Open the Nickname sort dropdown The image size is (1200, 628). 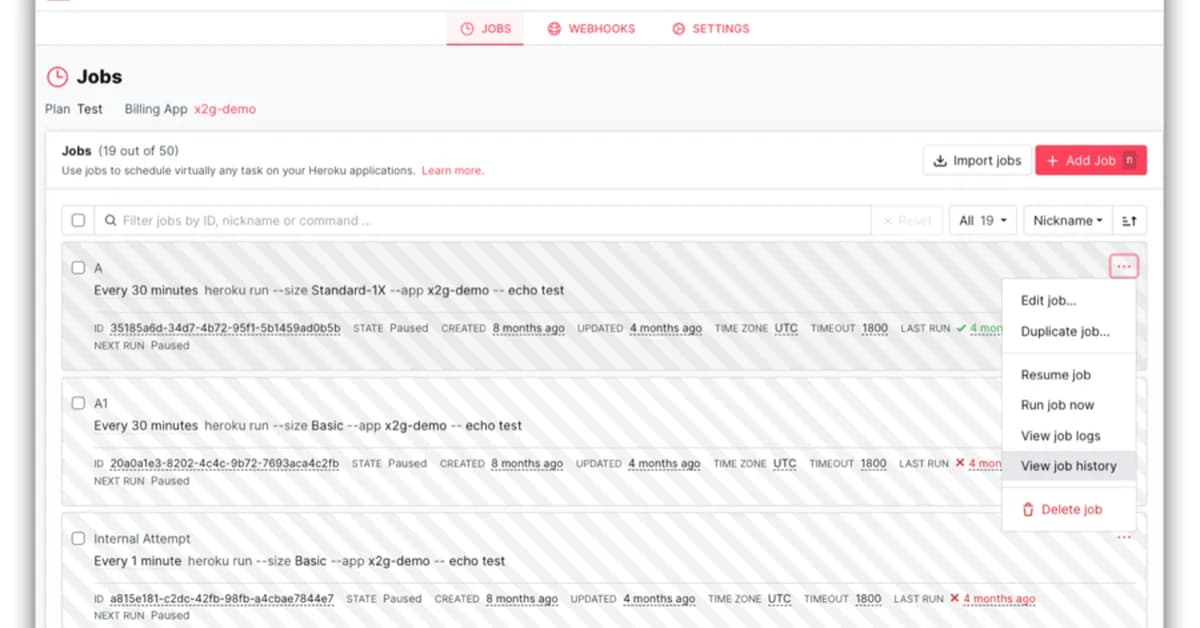click(1068, 221)
